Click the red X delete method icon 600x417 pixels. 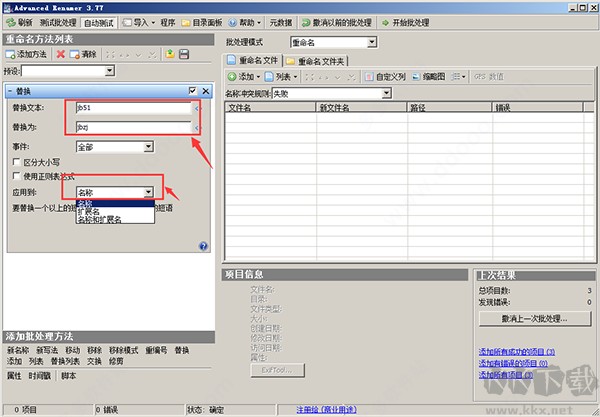pos(60,54)
